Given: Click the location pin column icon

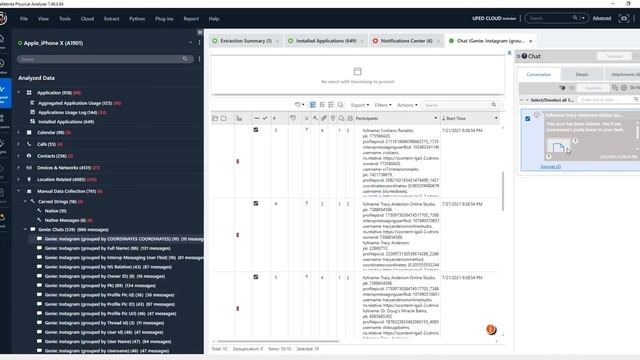Looking at the screenshot, I should click(x=333, y=118).
